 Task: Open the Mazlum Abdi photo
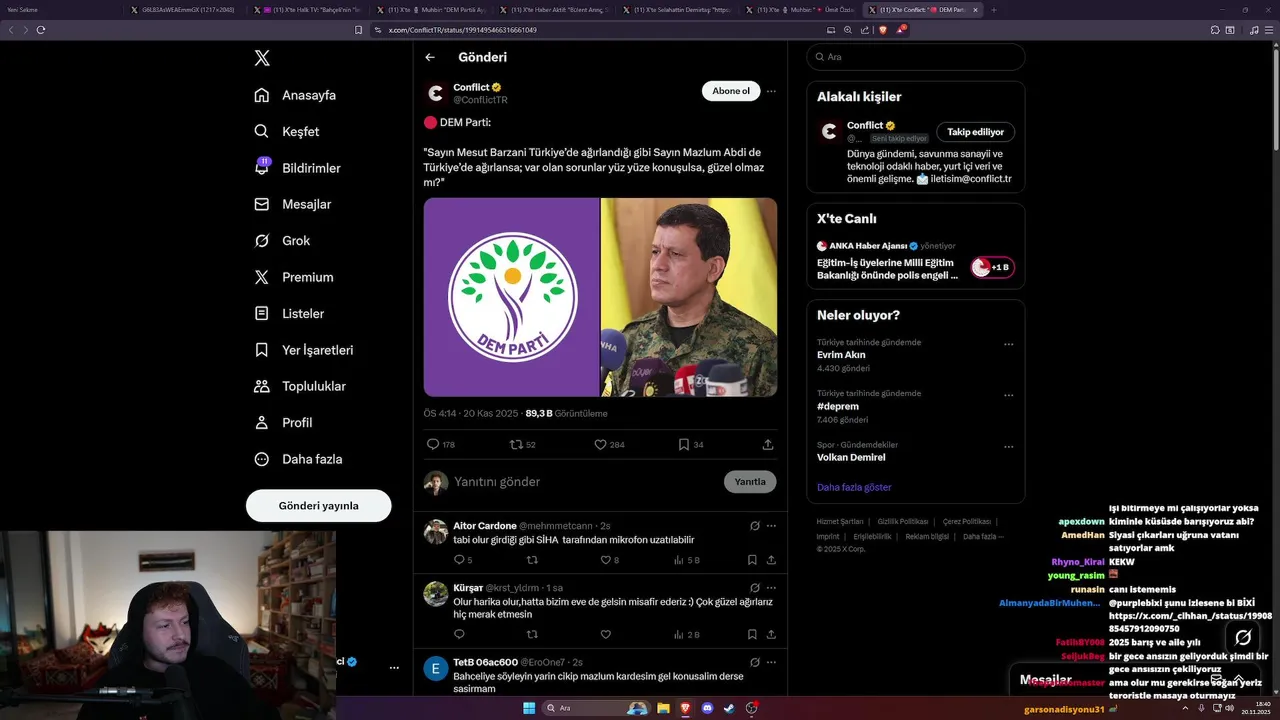coord(689,297)
